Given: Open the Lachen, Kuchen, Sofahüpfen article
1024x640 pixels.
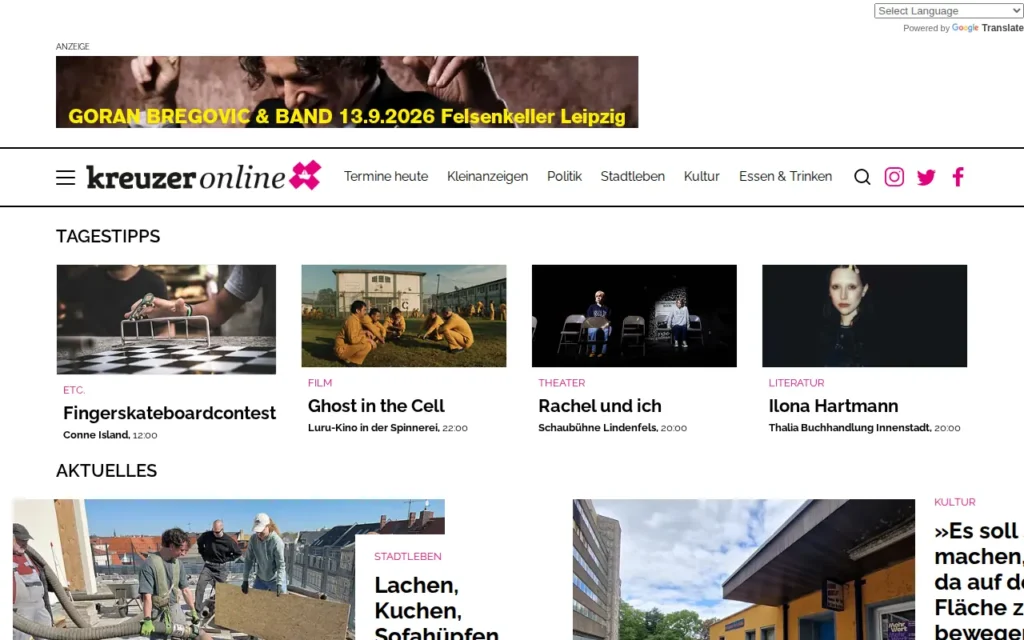Looking at the screenshot, I should pos(436,609).
